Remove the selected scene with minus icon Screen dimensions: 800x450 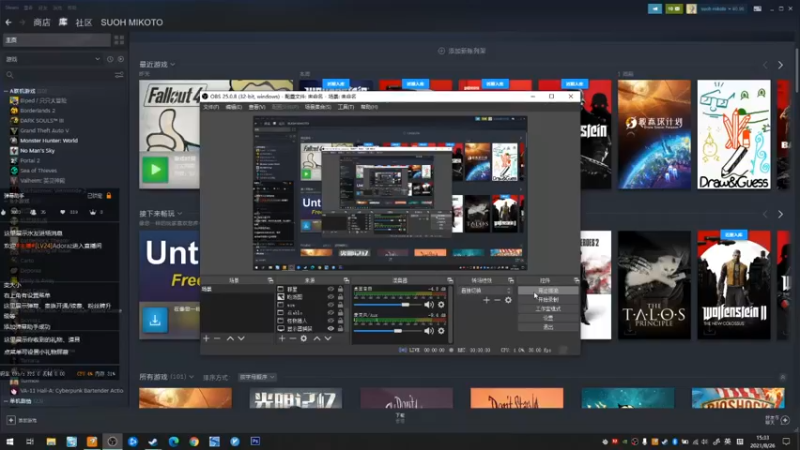pos(217,338)
